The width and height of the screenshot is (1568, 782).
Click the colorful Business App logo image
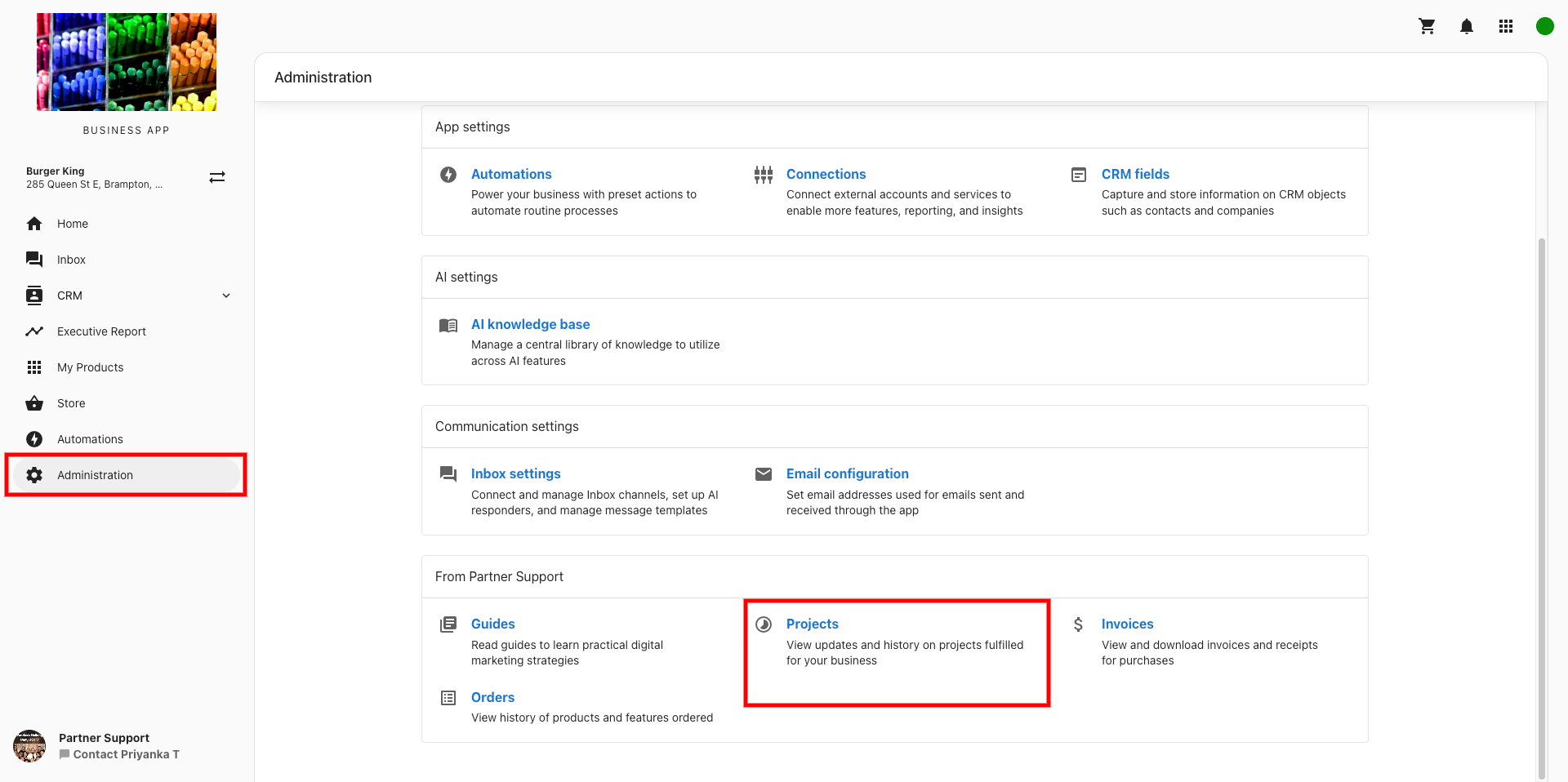click(127, 62)
